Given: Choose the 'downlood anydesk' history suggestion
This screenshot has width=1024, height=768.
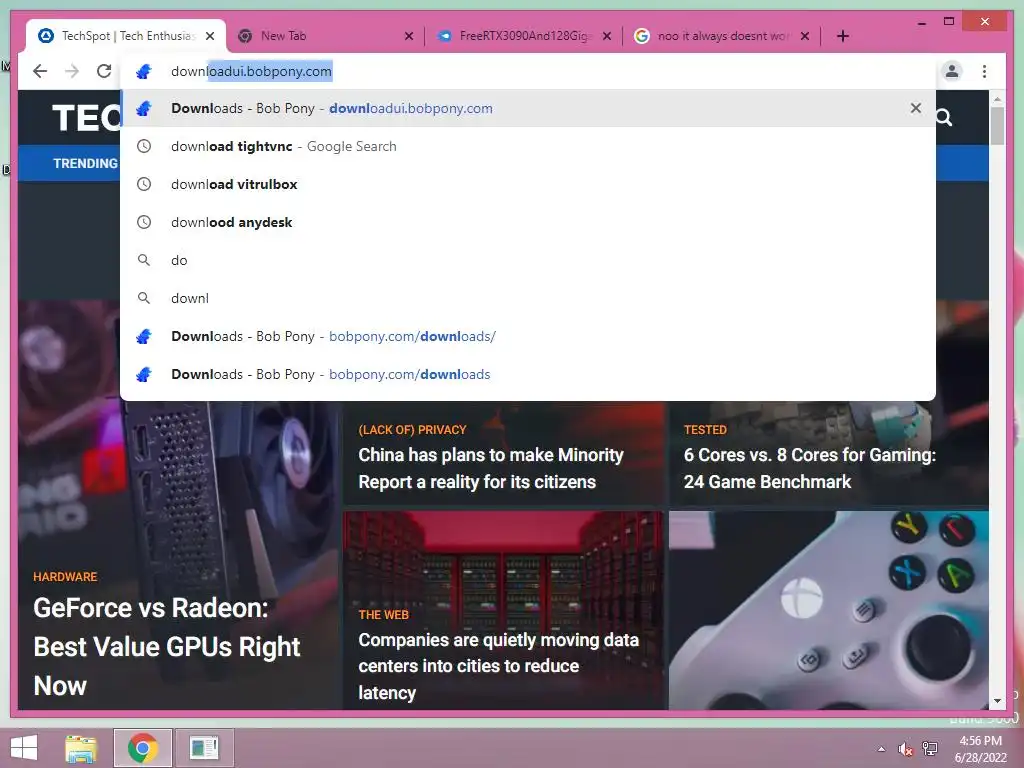Looking at the screenshot, I should (528, 222).
